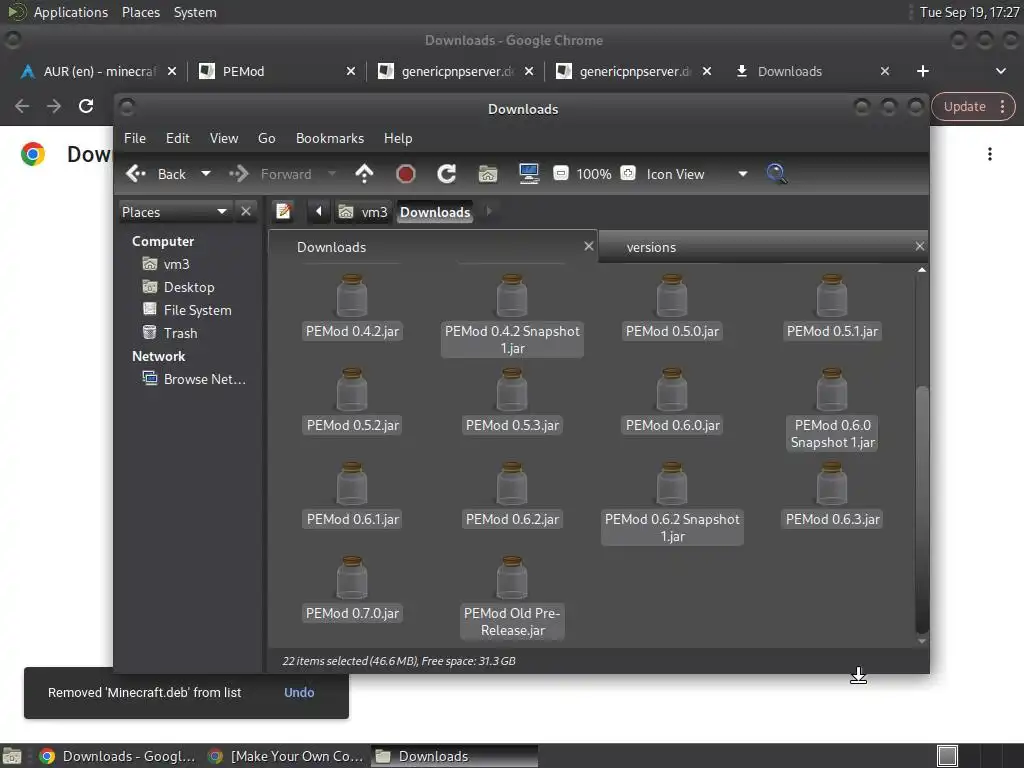Open the Bookmarks menu
This screenshot has width=1024, height=768.
[330, 138]
